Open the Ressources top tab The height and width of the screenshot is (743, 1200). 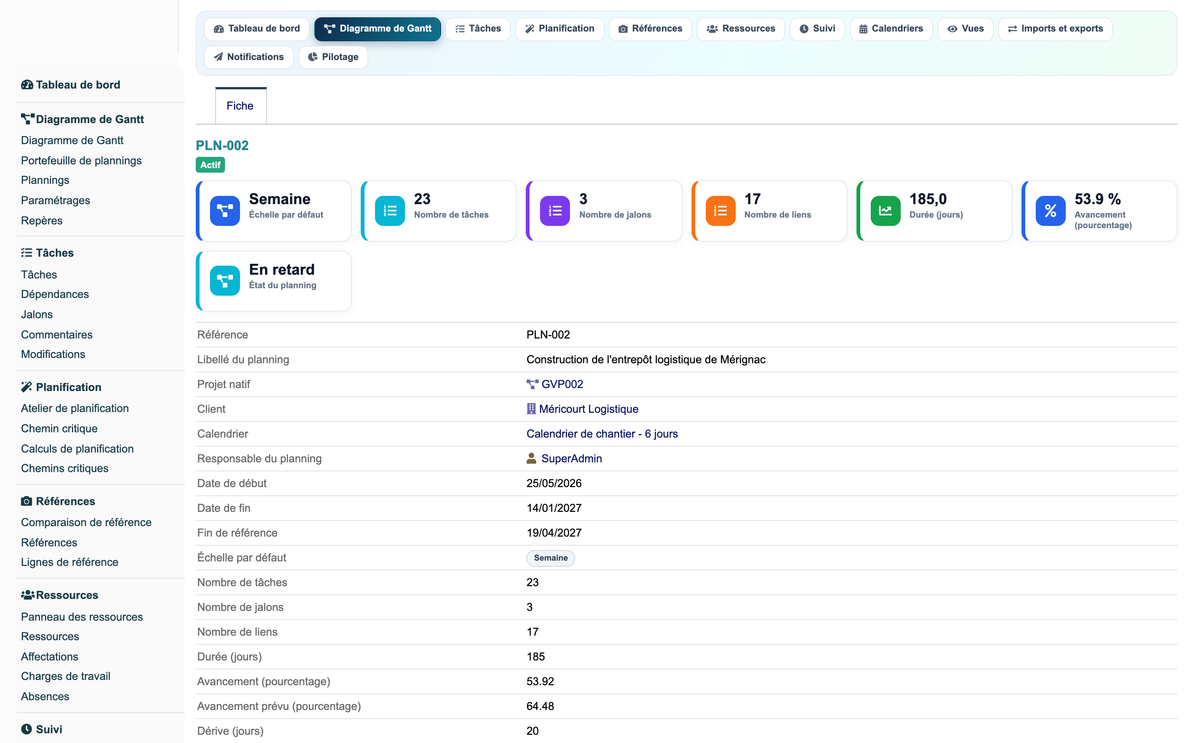point(741,29)
